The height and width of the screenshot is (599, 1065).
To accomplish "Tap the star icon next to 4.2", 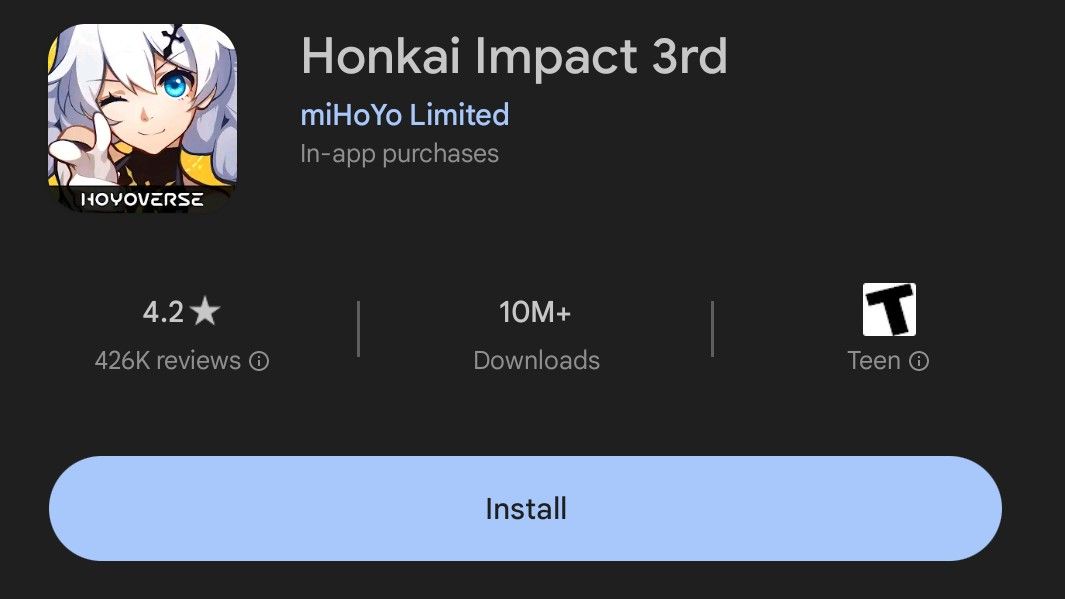I will (207, 310).
